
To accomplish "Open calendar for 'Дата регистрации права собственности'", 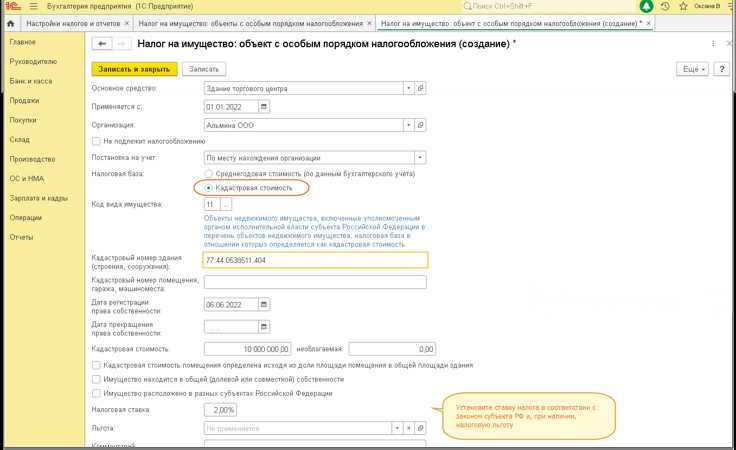I will point(264,305).
